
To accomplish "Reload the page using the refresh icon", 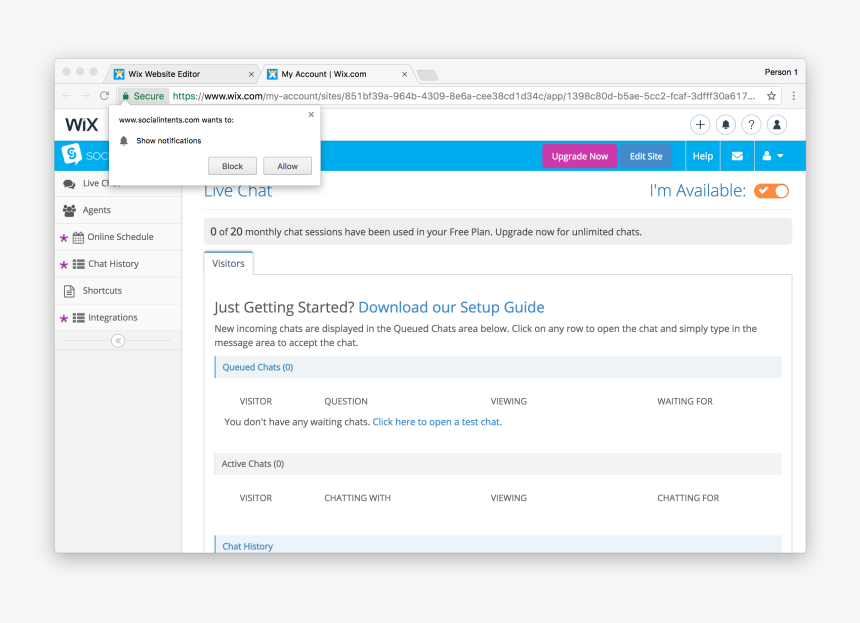I will click(x=104, y=96).
